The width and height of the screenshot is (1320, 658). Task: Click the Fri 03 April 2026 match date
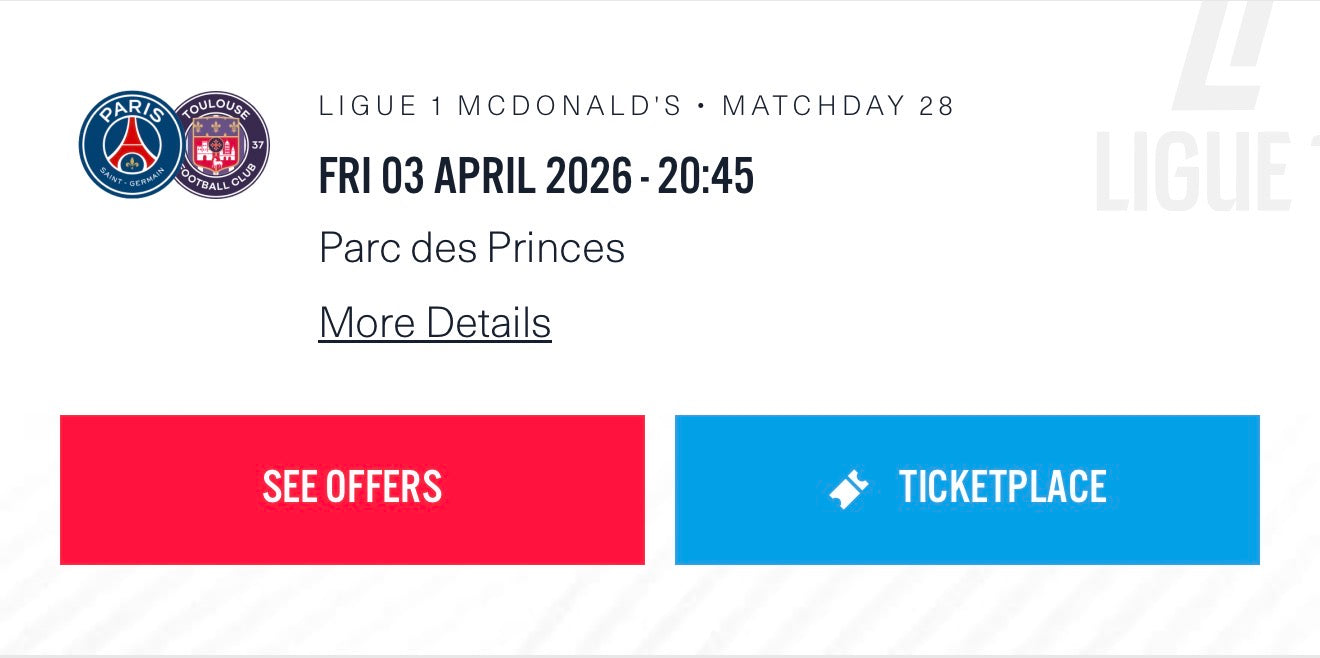click(475, 177)
